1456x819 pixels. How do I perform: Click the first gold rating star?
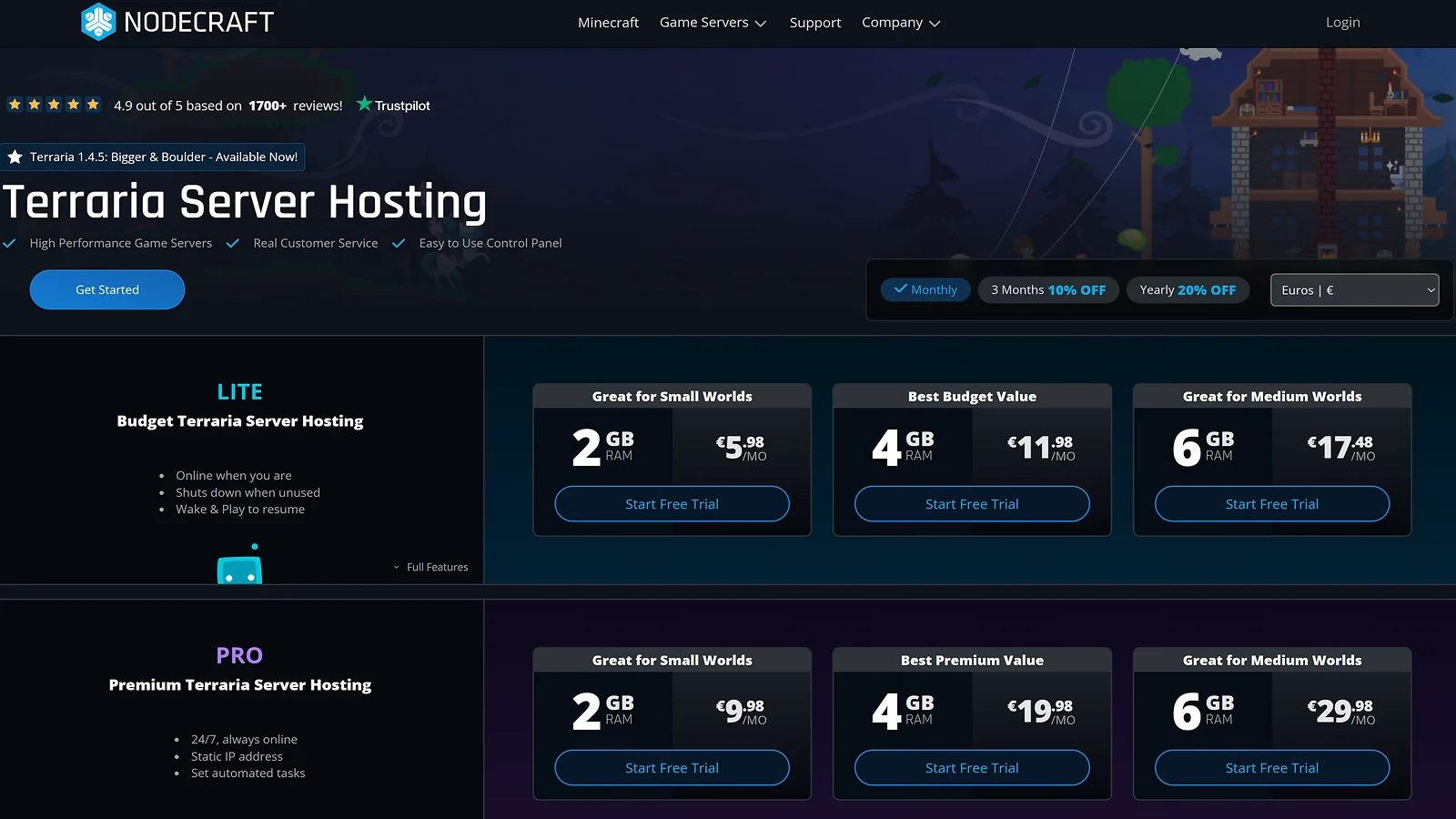15,104
